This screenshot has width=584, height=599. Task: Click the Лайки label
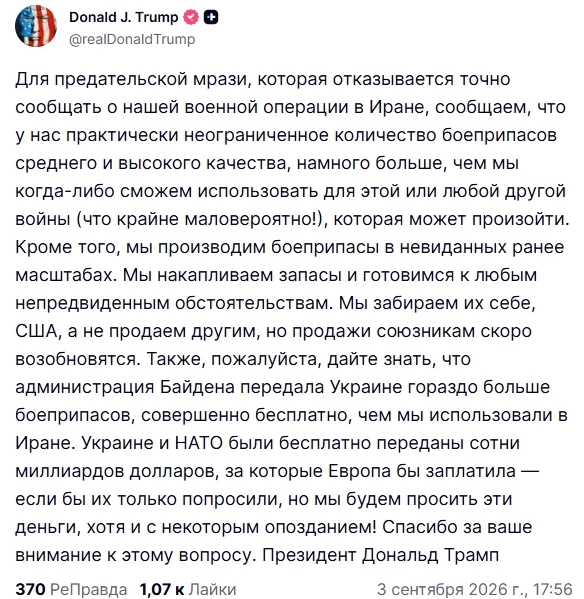[x=213, y=589]
